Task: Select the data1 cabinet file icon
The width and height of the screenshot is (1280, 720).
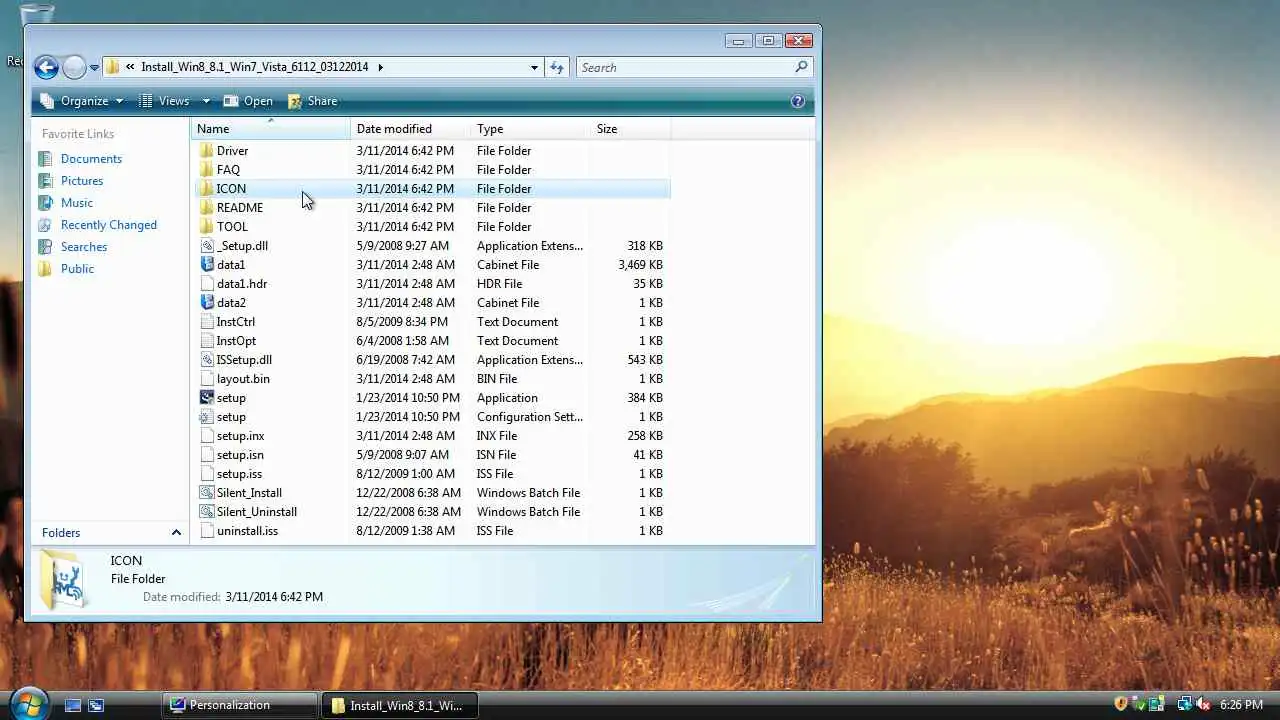Action: 207,265
